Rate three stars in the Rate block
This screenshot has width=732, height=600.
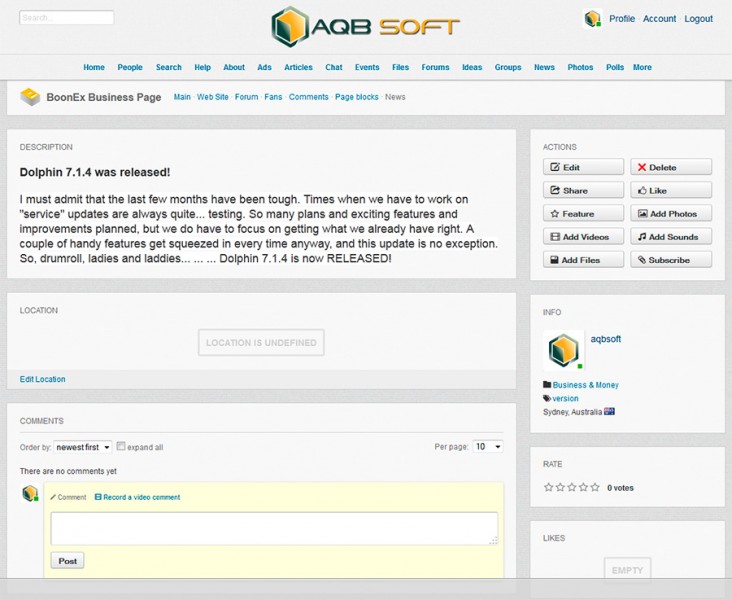tap(572, 487)
